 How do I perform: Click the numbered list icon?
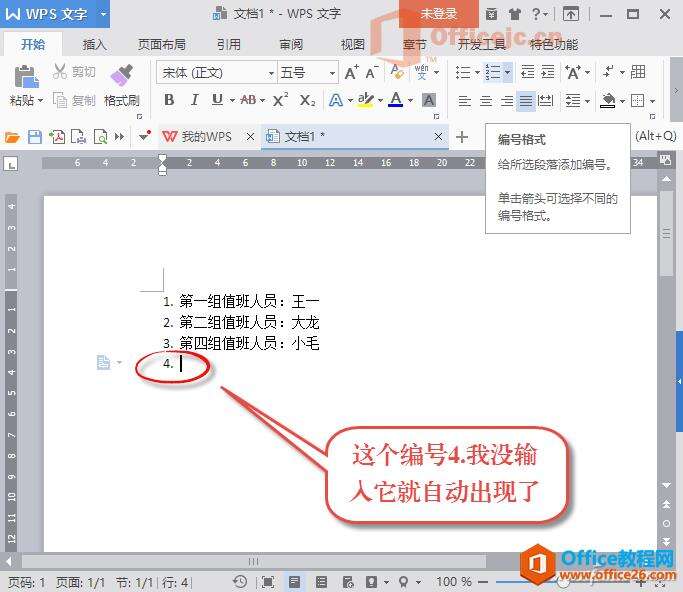click(493, 72)
